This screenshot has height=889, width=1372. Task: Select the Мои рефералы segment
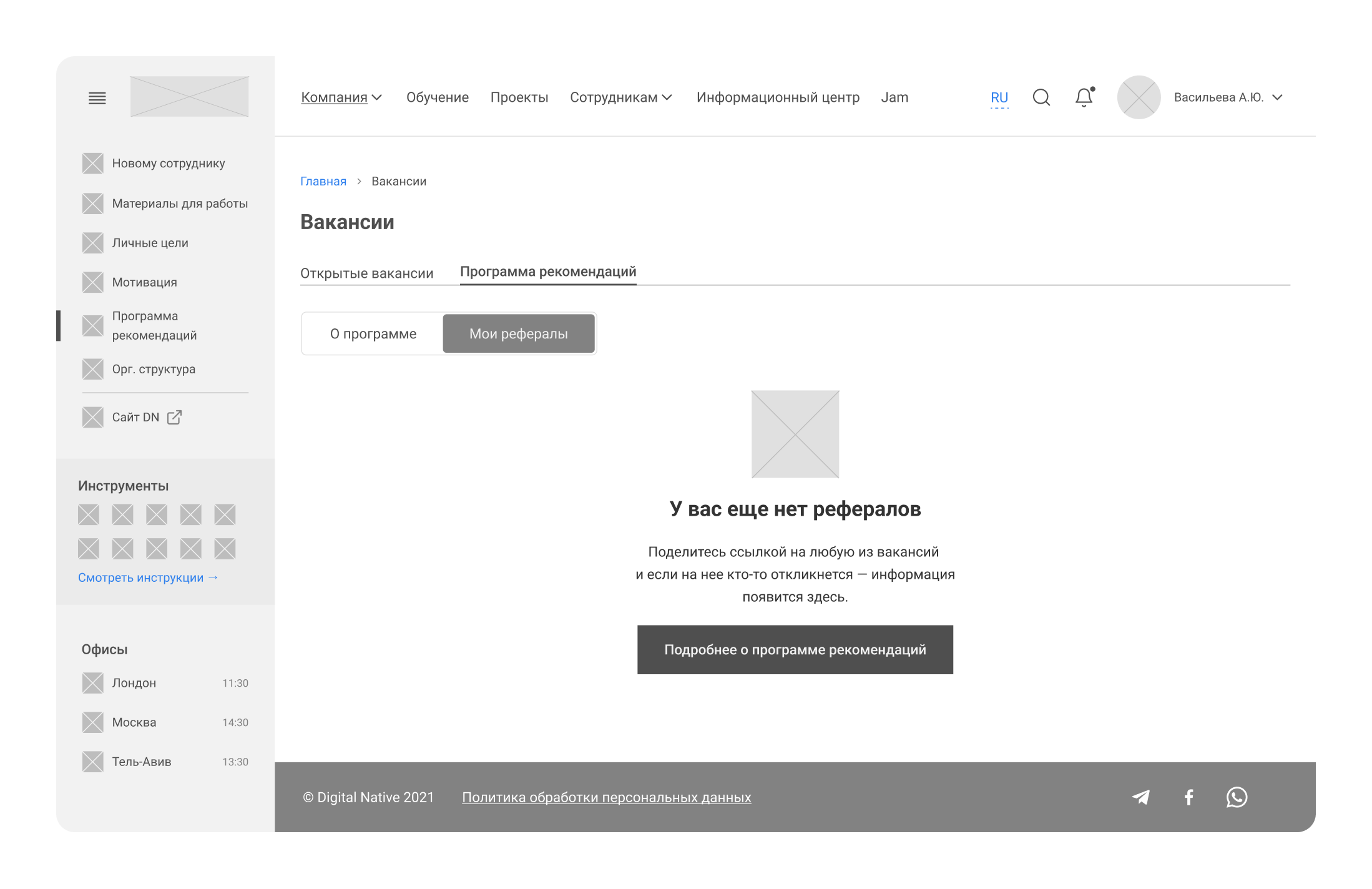518,334
